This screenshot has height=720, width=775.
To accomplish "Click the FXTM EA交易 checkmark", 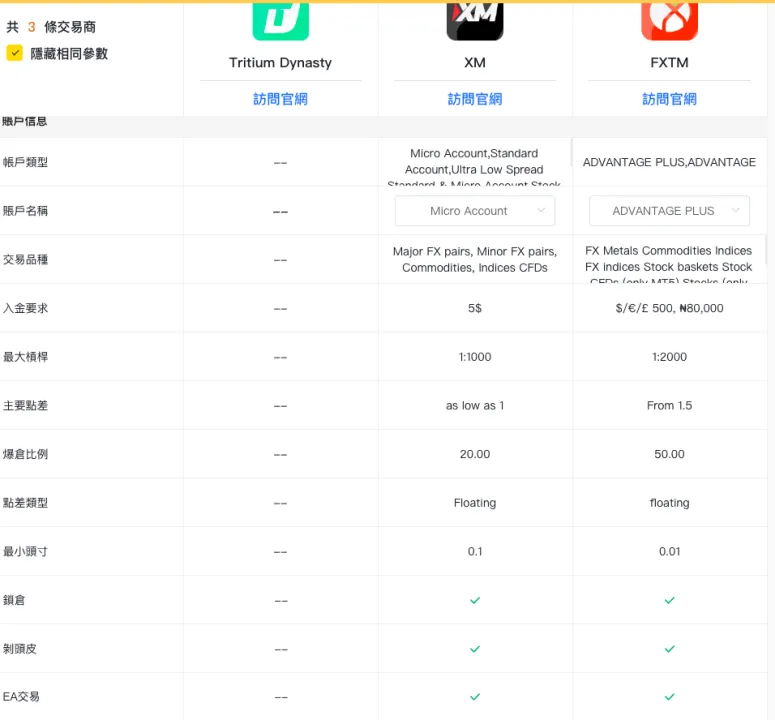I will (669, 697).
